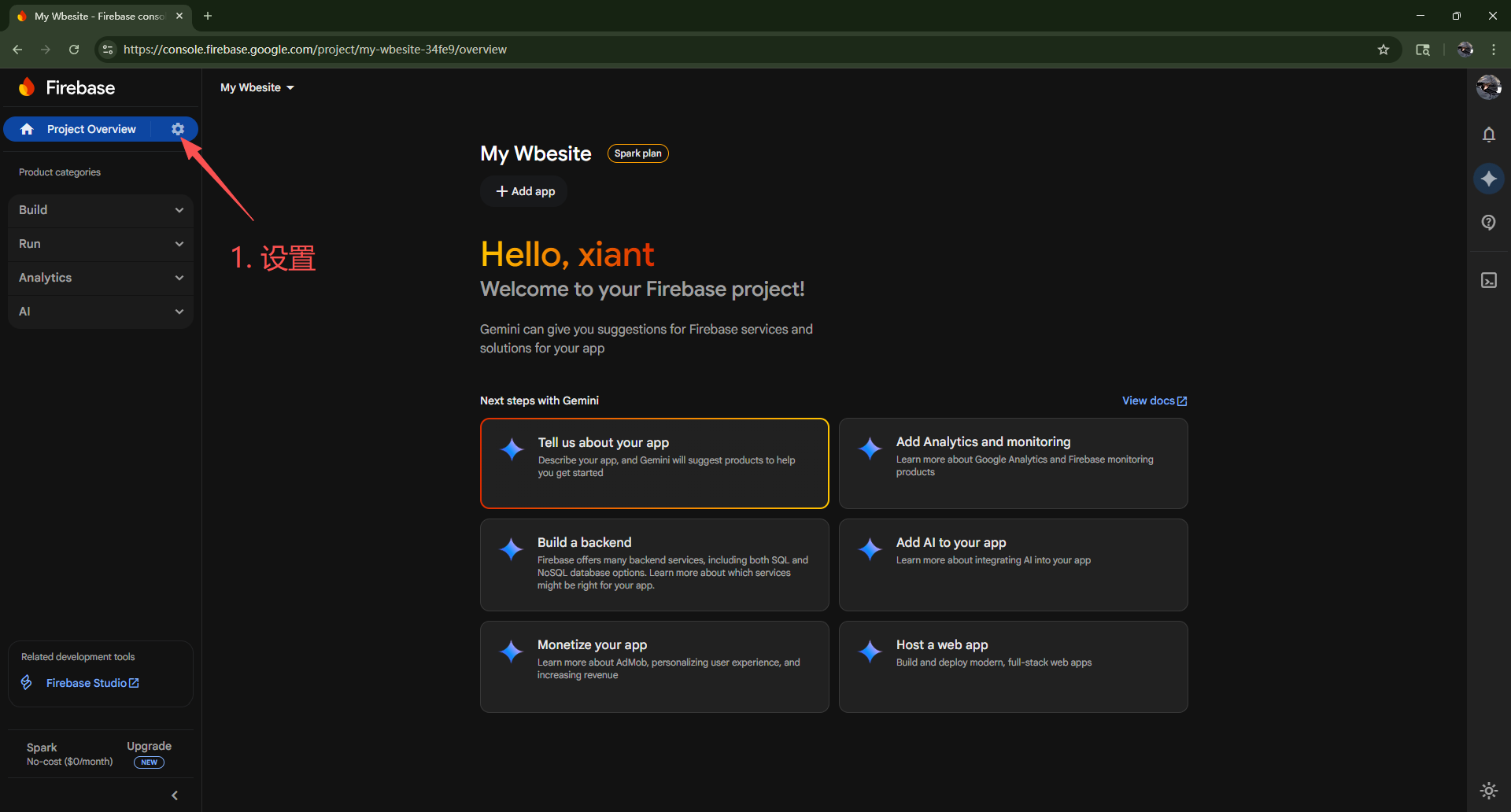Expand the AI category

[x=101, y=312]
